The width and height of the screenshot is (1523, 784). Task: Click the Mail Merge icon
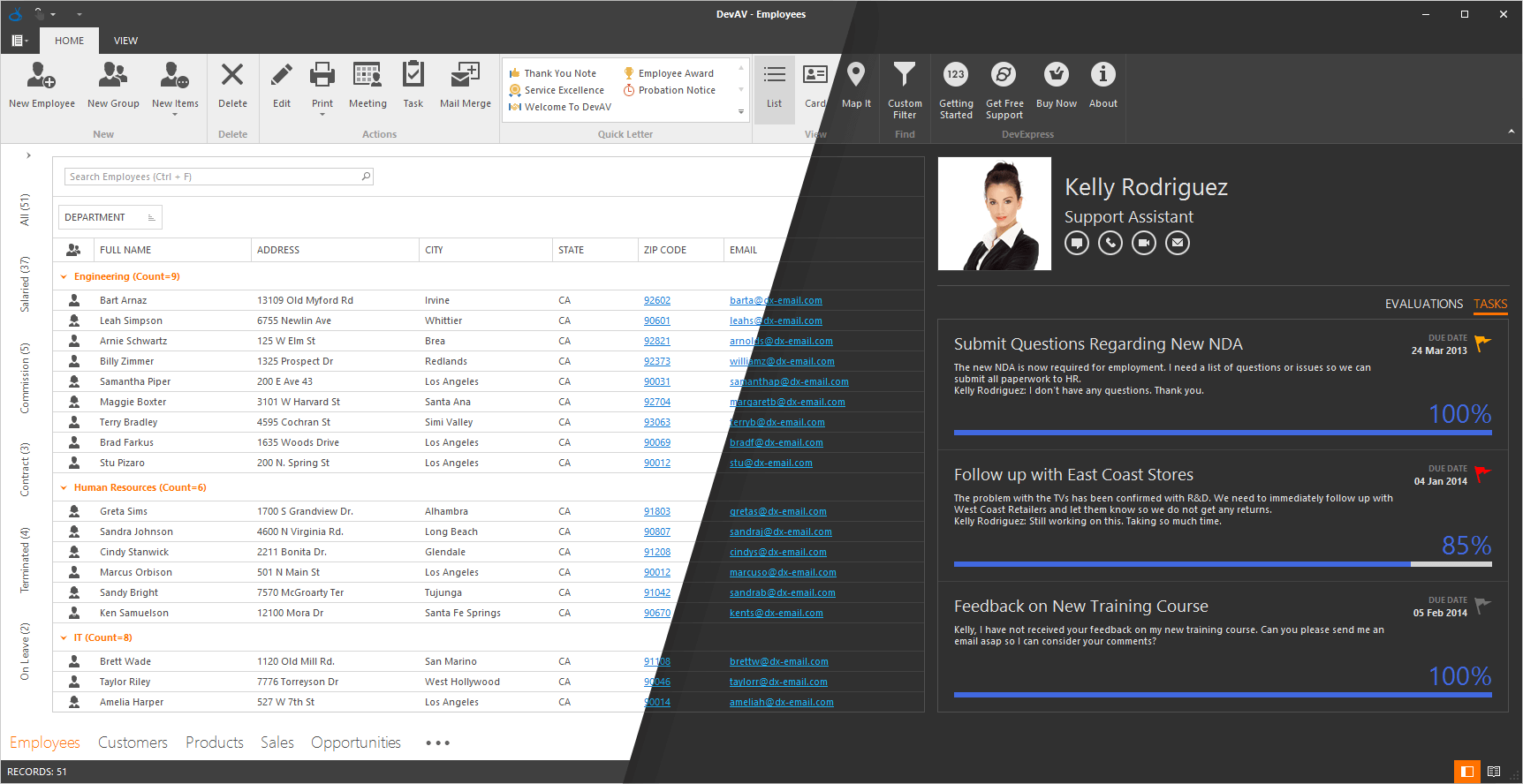465,76
